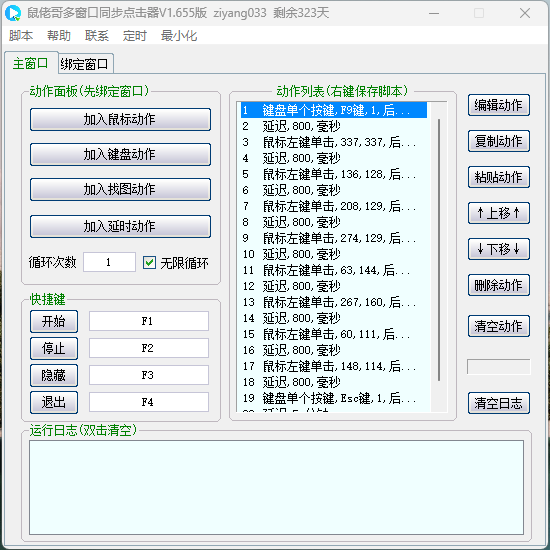Select row 11 鼠标左键单击 63,144
The height and width of the screenshot is (550, 550).
point(334,270)
